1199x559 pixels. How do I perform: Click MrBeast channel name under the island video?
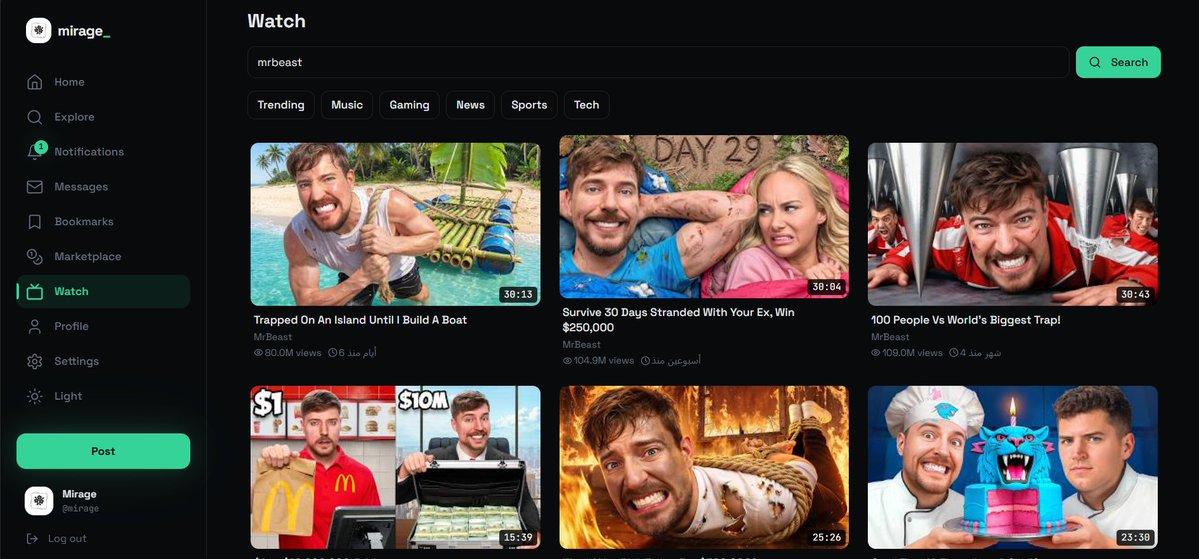(x=273, y=336)
